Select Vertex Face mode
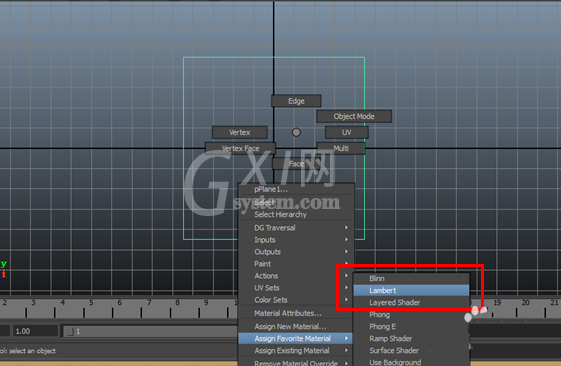561x366 pixels. click(x=240, y=148)
